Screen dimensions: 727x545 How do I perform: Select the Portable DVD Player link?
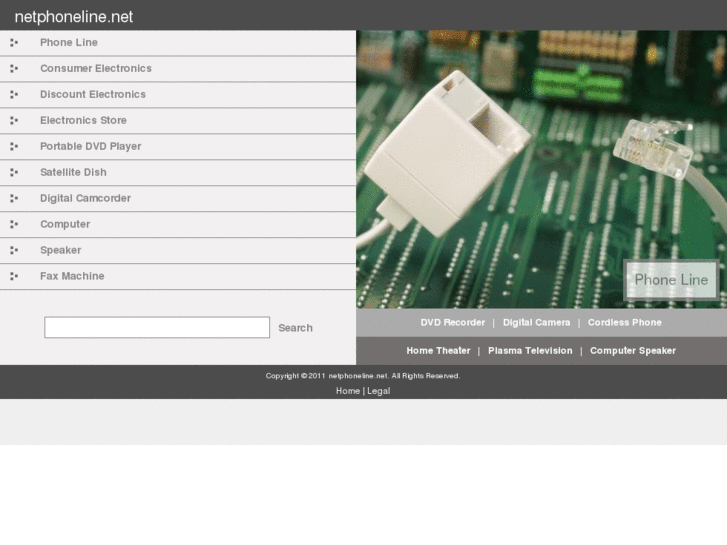pos(90,147)
